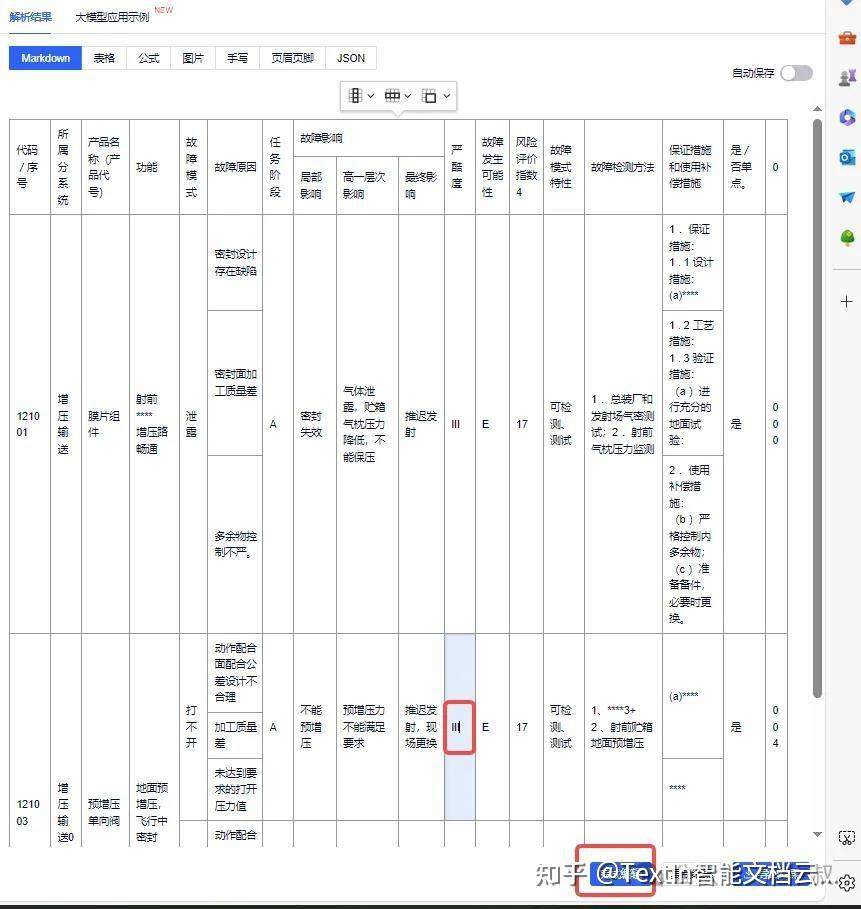Image resolution: width=861 pixels, height=909 pixels.
Task: Select the 公式 view tab
Action: 148,58
